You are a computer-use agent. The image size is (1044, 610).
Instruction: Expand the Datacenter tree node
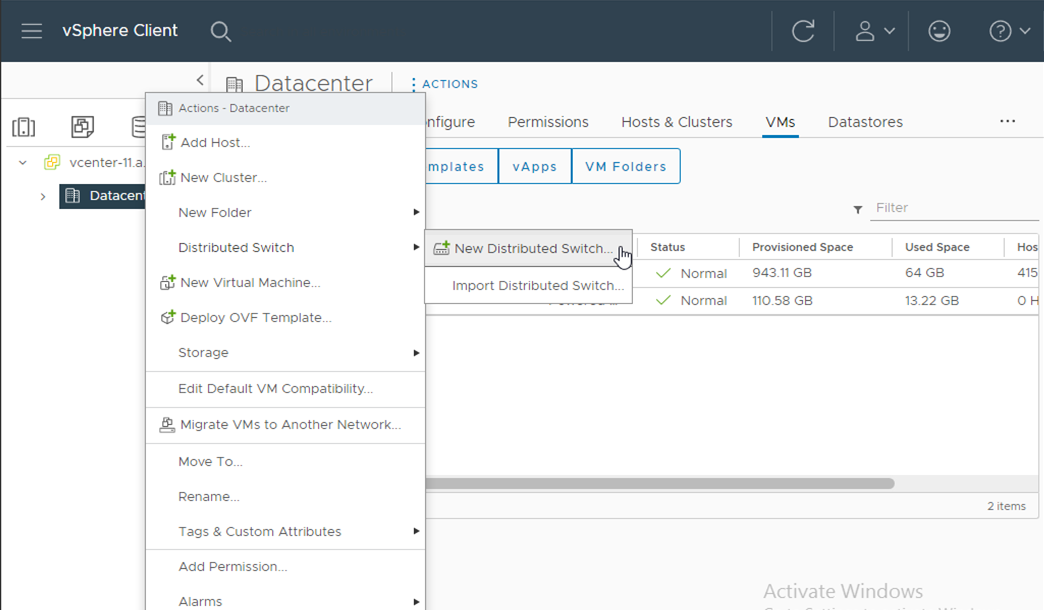43,197
